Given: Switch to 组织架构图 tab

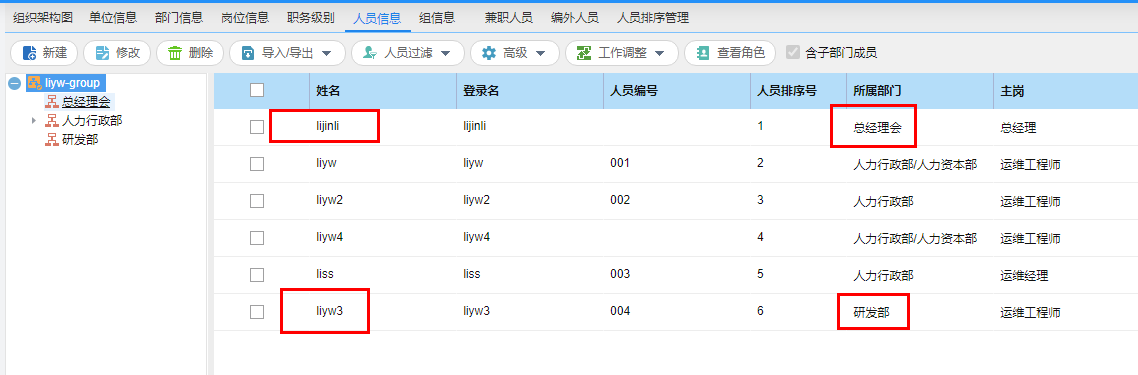Looking at the screenshot, I should (43, 18).
